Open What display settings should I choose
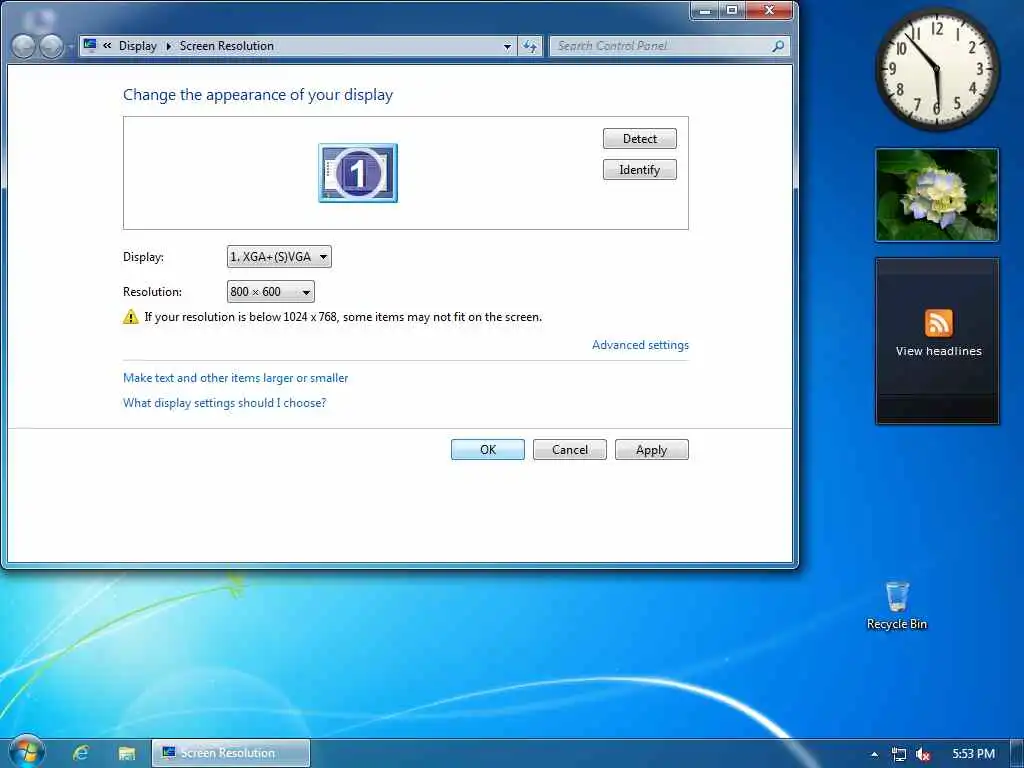 (x=225, y=403)
